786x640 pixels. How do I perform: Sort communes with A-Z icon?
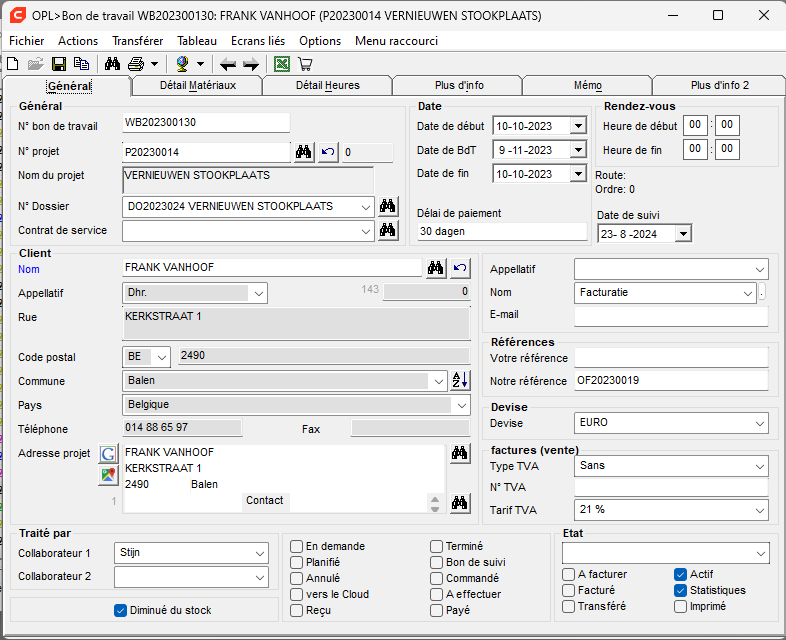(460, 380)
